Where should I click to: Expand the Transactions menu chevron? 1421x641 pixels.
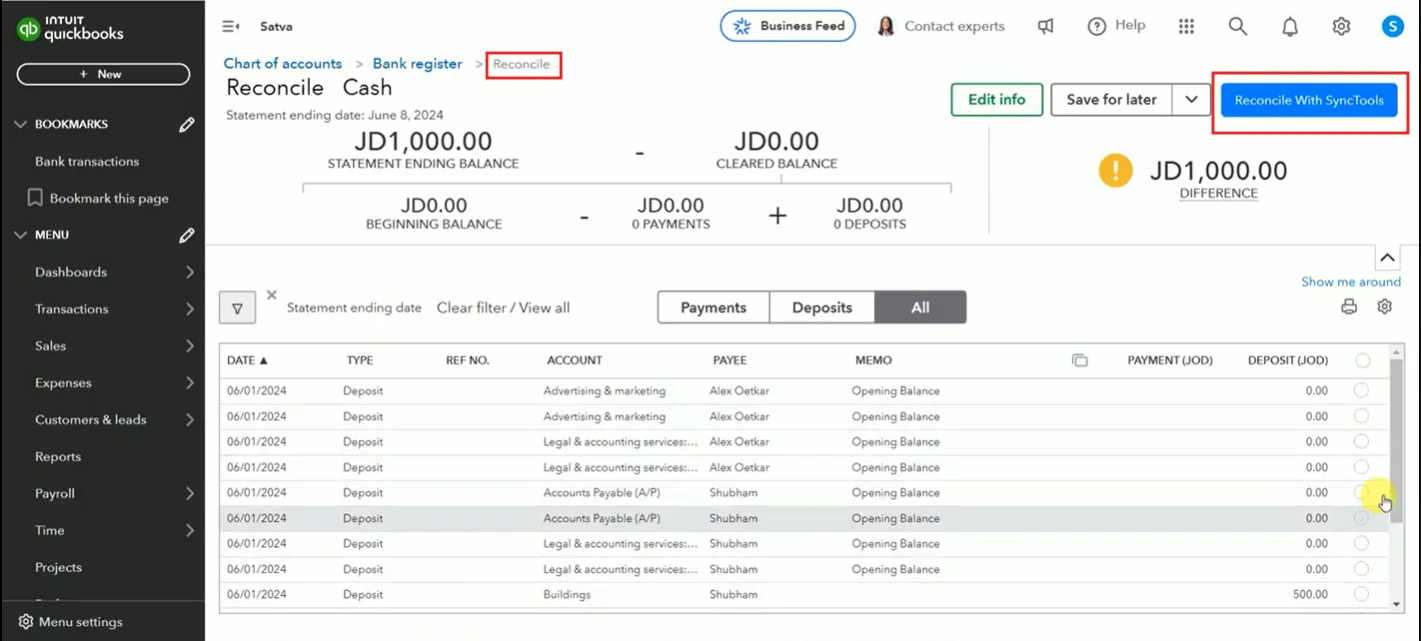coord(189,309)
